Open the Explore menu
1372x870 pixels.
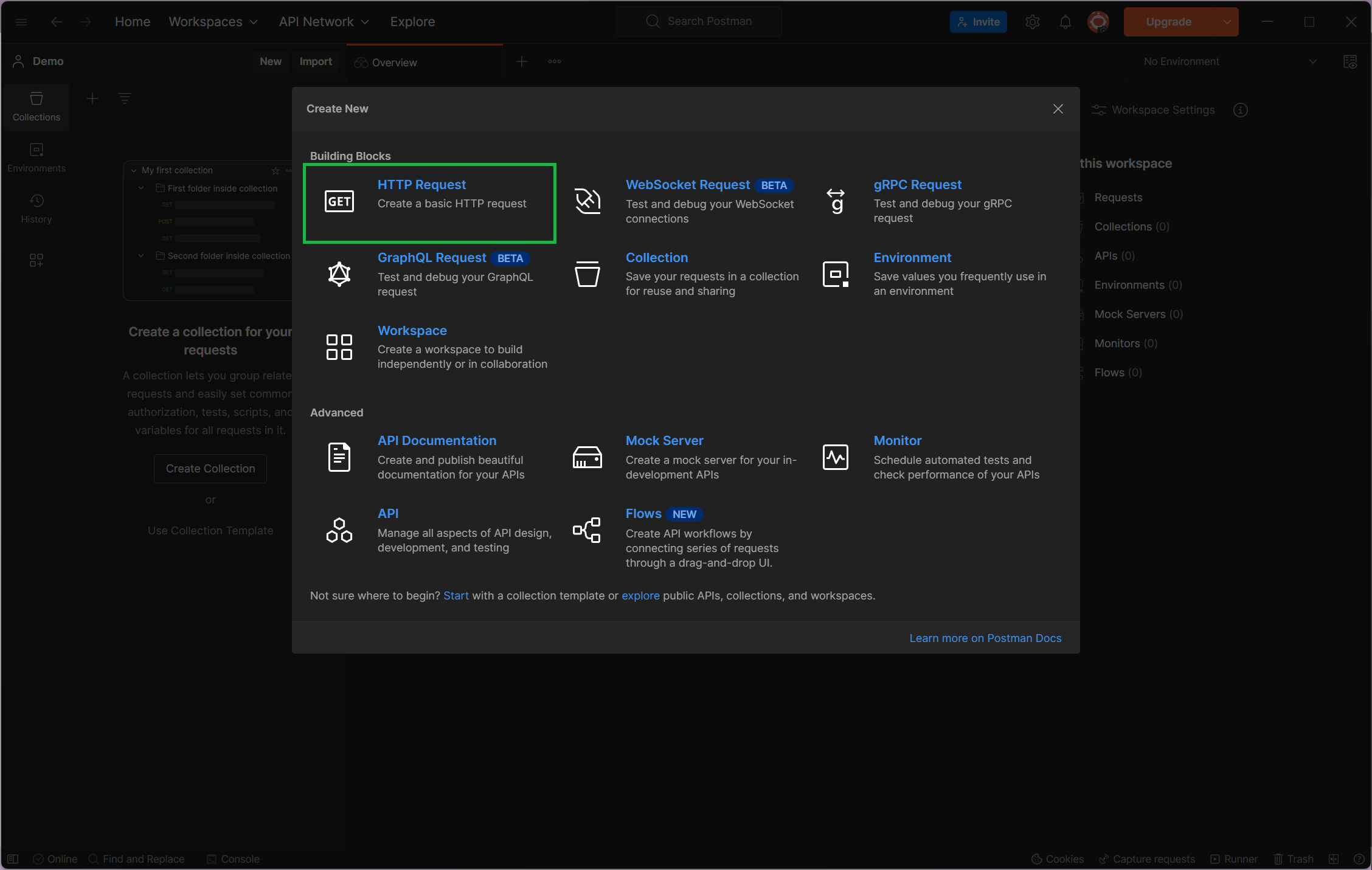pyautogui.click(x=412, y=22)
